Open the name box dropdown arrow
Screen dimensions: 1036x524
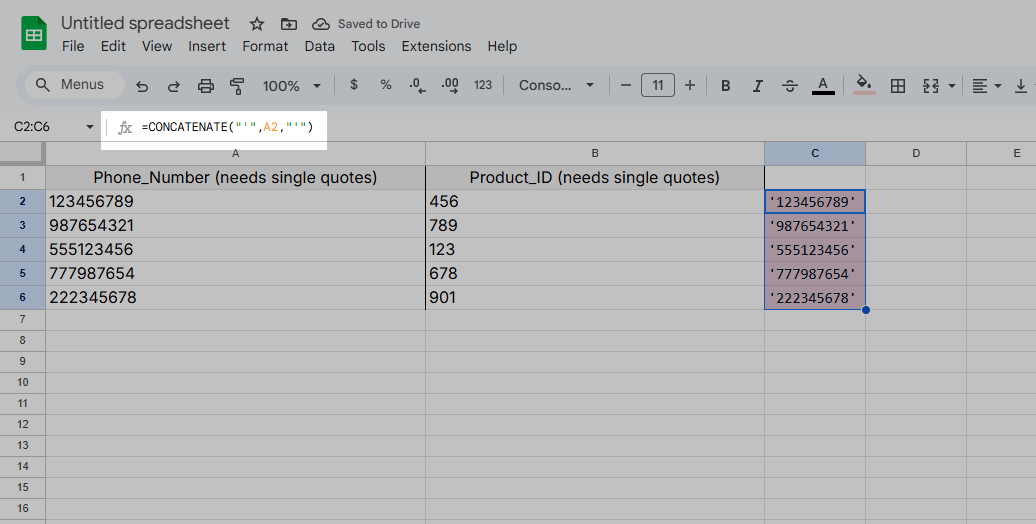point(90,127)
